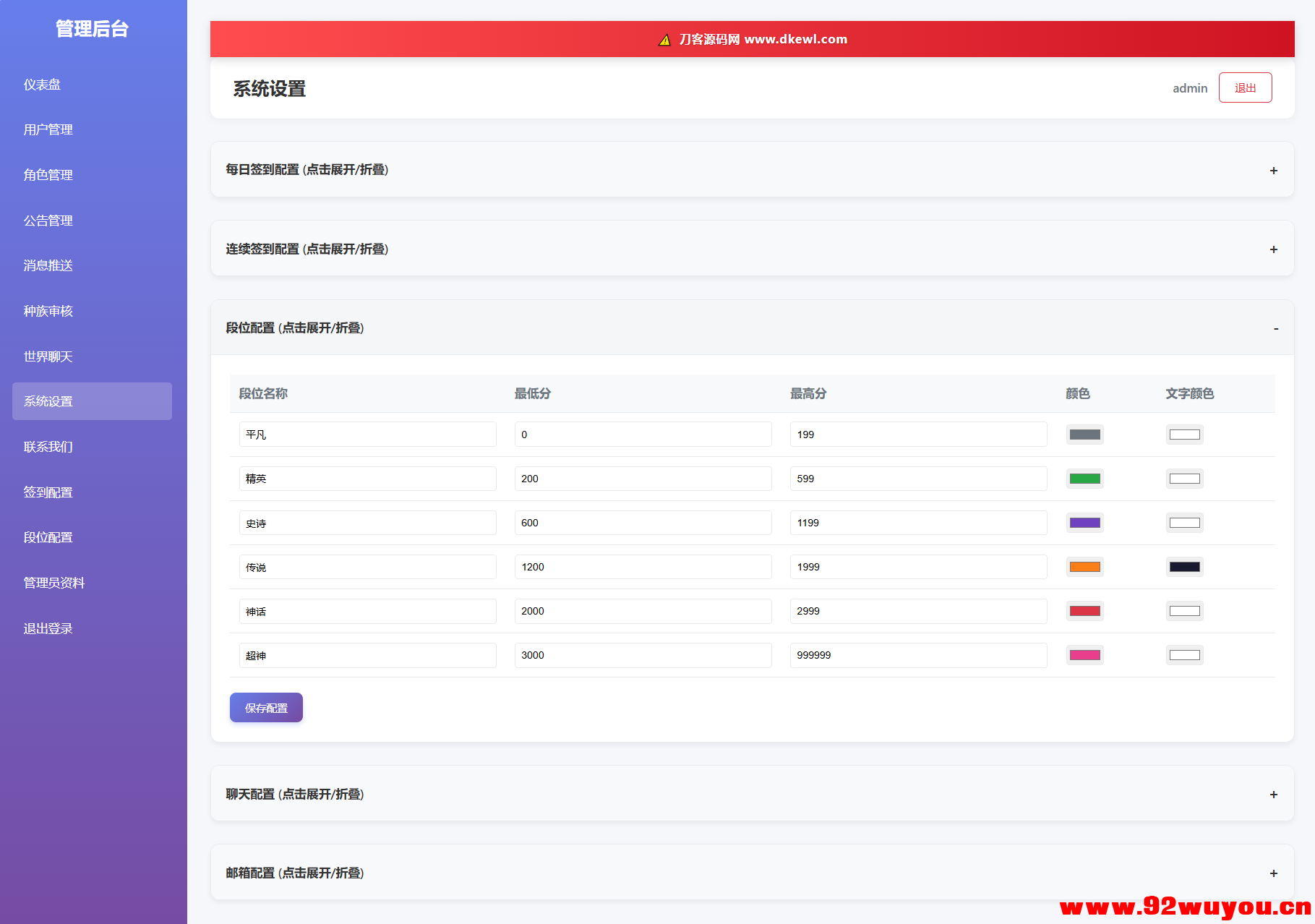Open 种族审核 from the sidebar
1315x924 pixels.
(47, 311)
